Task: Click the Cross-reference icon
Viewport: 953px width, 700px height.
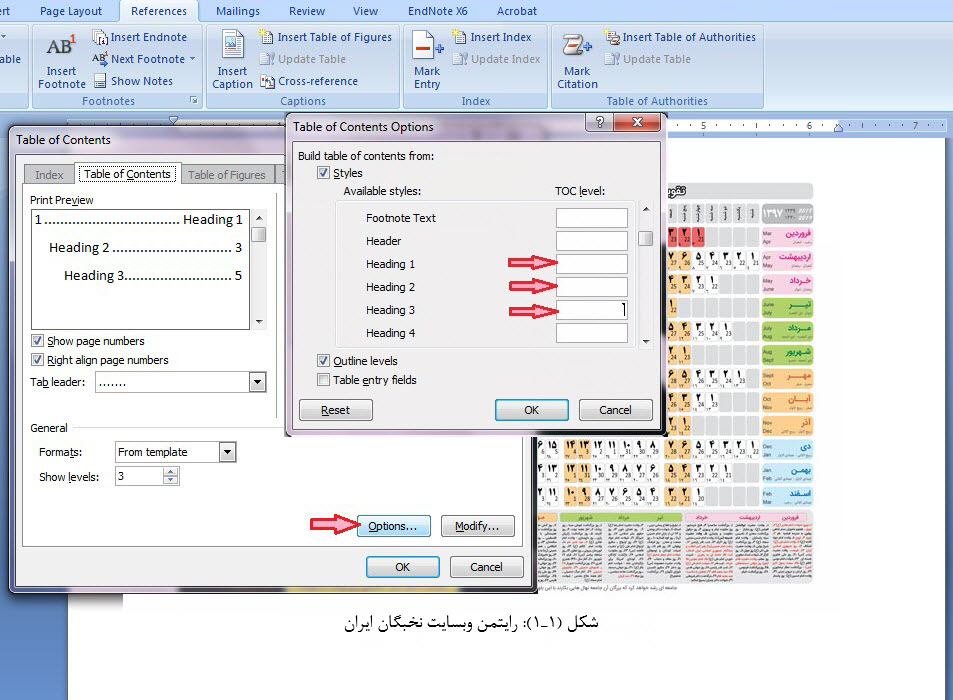Action: tap(268, 81)
